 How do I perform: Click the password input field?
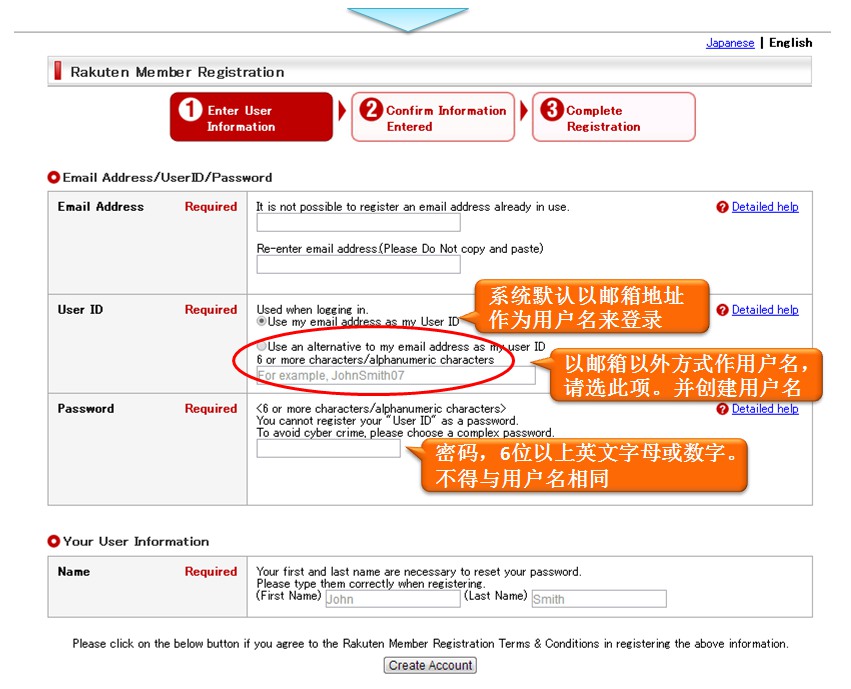point(328,449)
